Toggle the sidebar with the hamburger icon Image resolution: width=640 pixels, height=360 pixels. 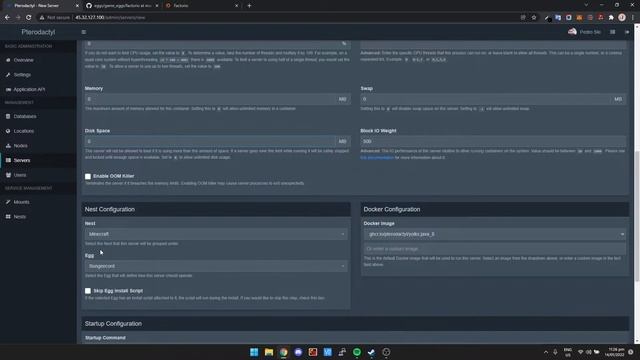point(84,32)
